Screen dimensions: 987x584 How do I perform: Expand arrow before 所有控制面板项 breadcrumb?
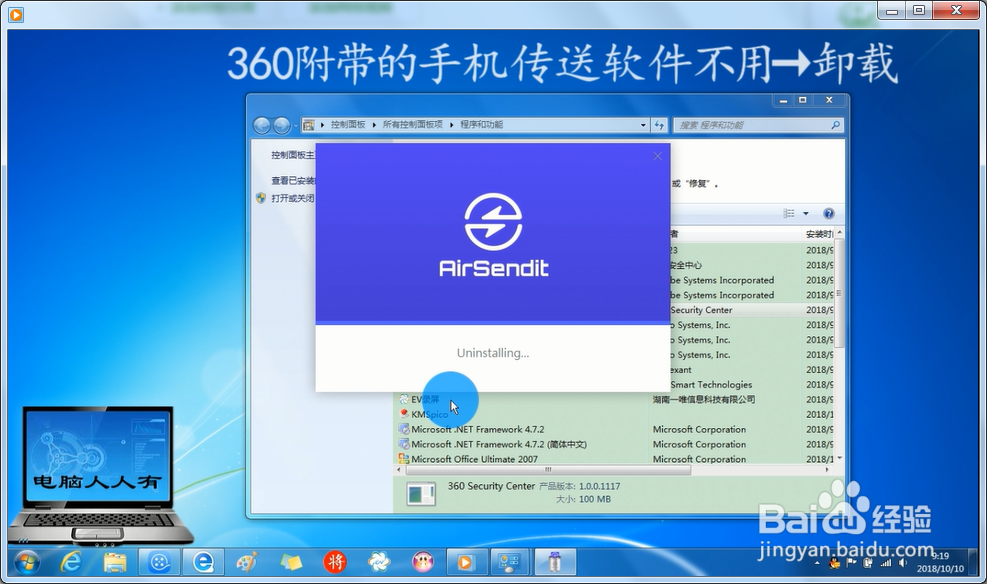(x=374, y=125)
